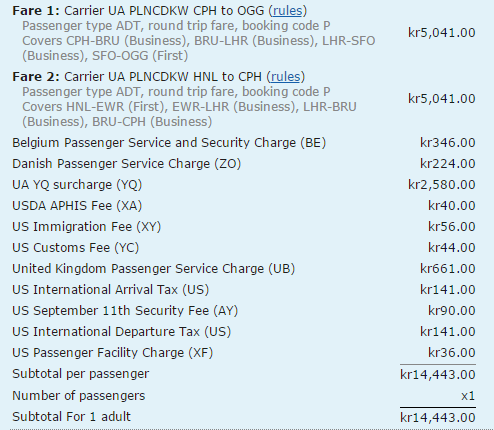Select the Subtotal per passenger amount
Image resolution: width=494 pixels, height=430 pixels.
438,375
